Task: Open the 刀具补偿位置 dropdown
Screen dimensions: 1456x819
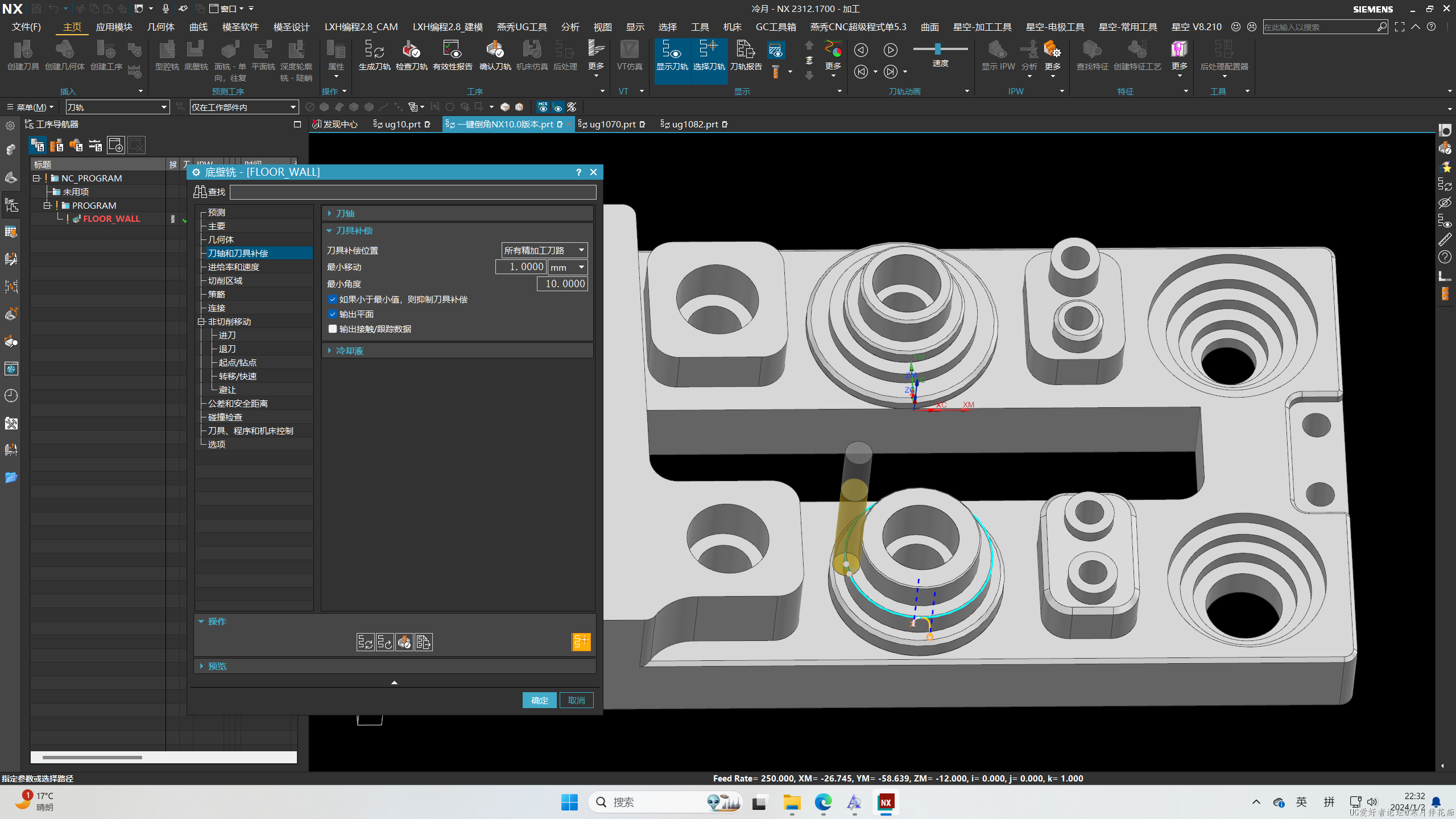Action: [x=544, y=250]
